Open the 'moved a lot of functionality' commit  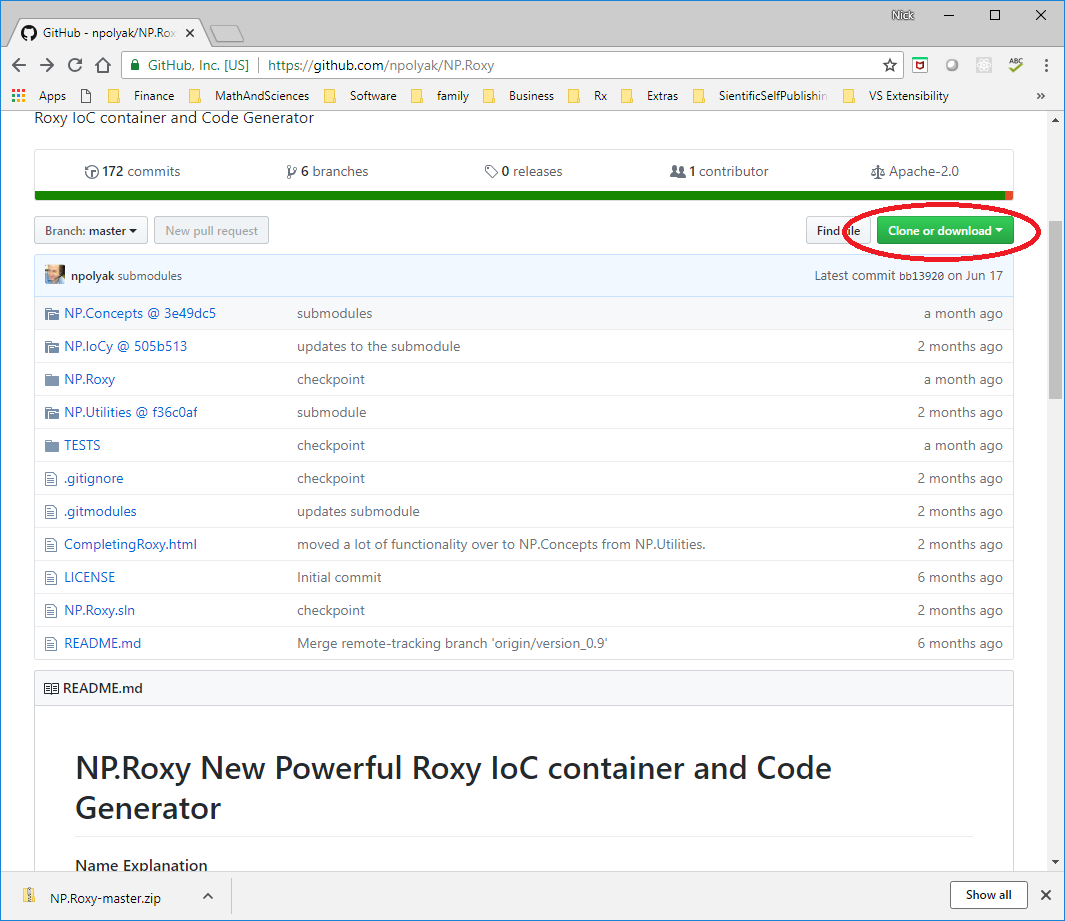(x=501, y=544)
